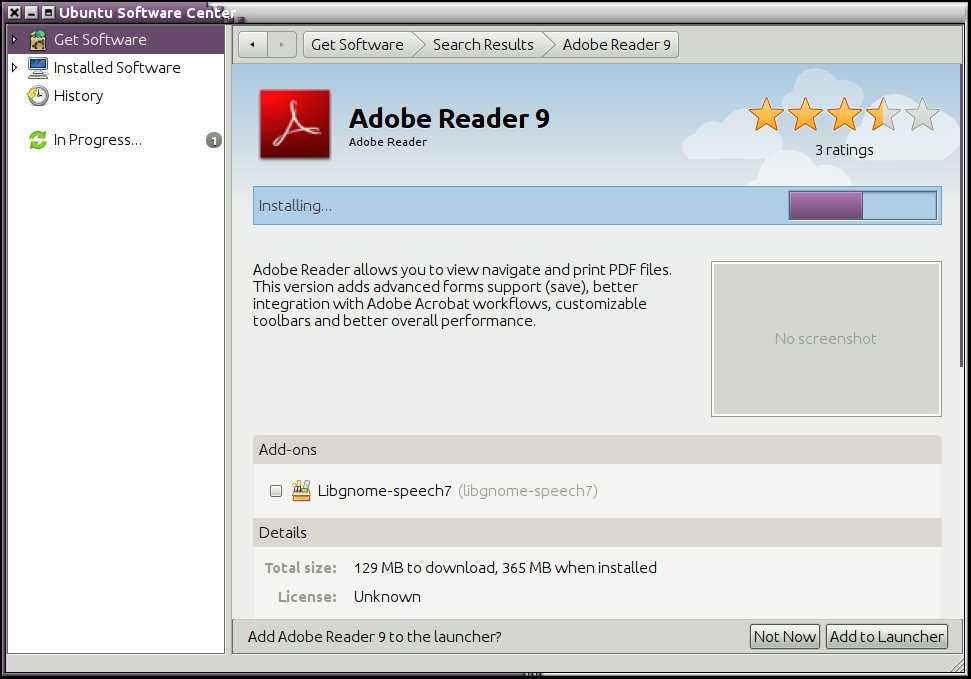Viewport: 971px width, 679px height.
Task: Click the purple installation progress bar
Action: click(863, 205)
